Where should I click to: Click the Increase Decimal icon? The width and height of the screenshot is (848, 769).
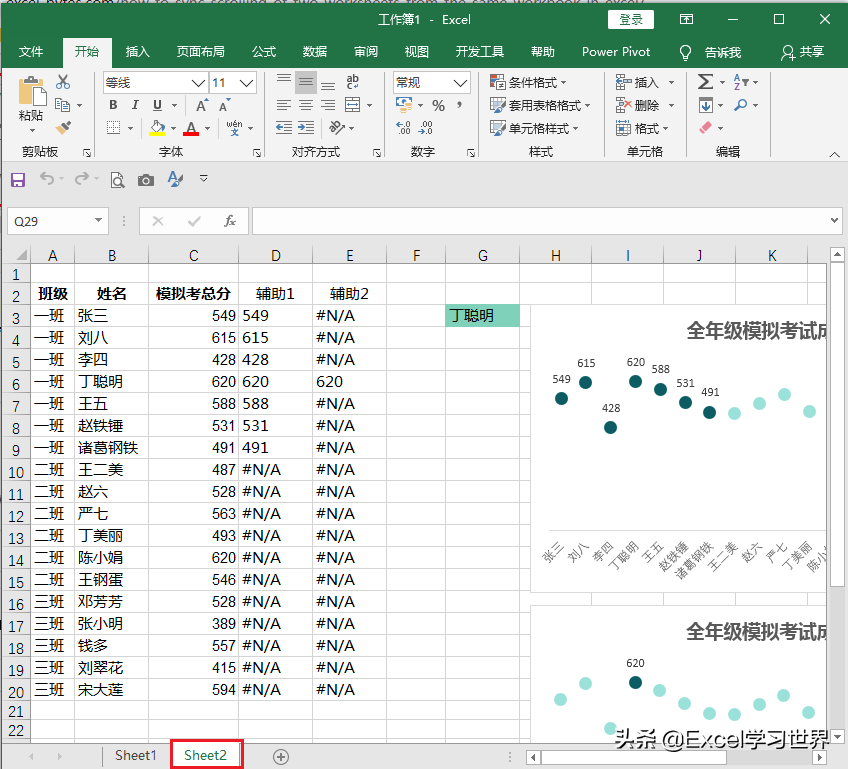click(x=403, y=128)
